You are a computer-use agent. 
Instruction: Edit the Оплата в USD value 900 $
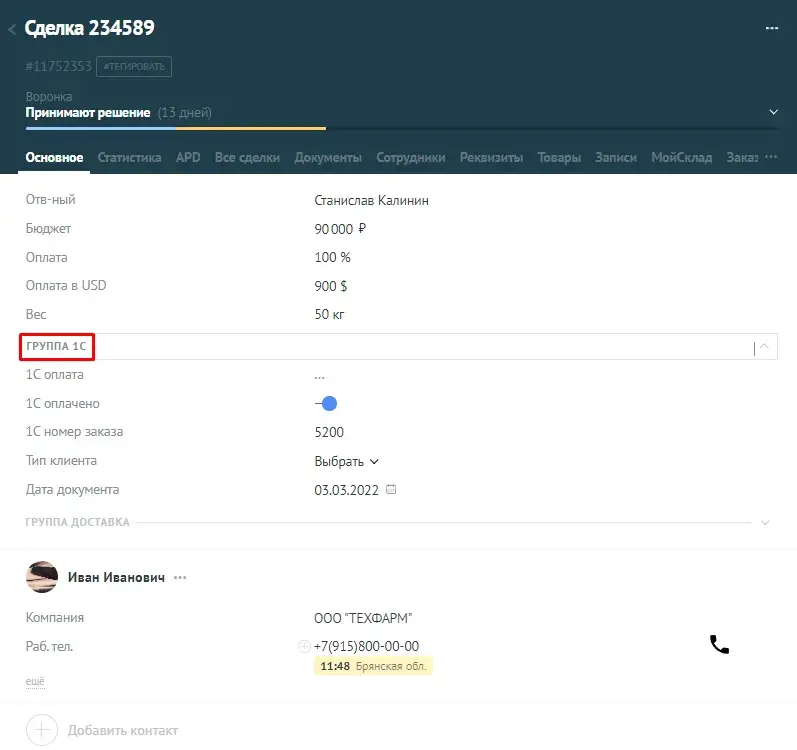pos(330,286)
